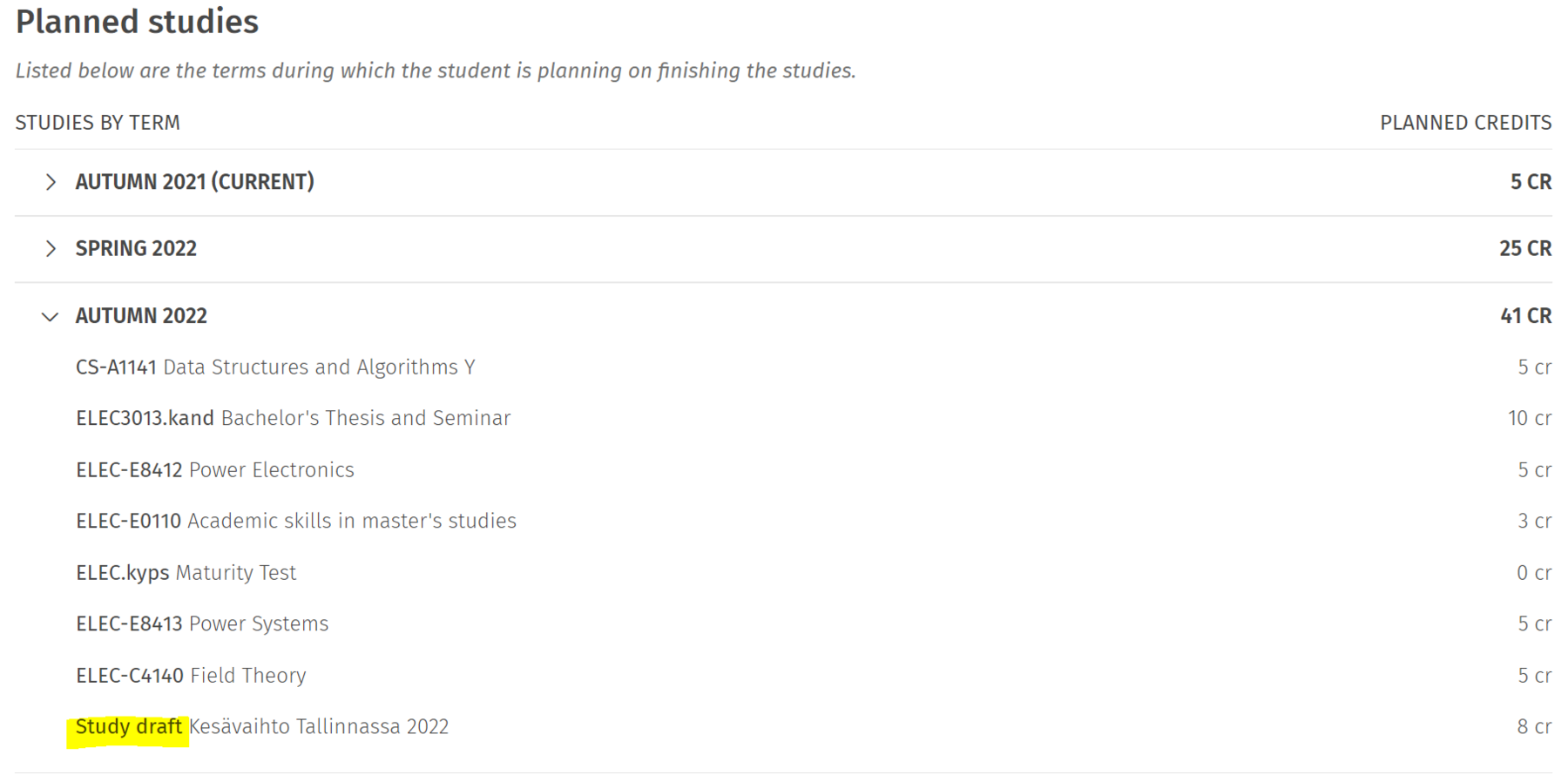Click the 41 CR total for Autumn 2022
Image resolution: width=1568 pixels, height=775 pixels.
(x=1525, y=316)
